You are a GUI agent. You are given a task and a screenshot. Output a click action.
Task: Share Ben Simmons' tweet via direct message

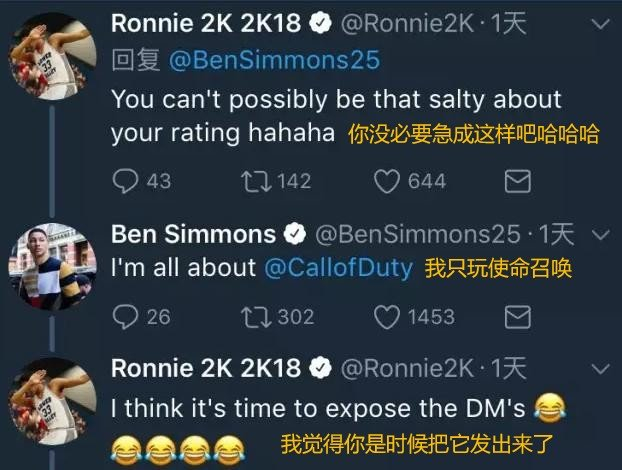click(517, 317)
